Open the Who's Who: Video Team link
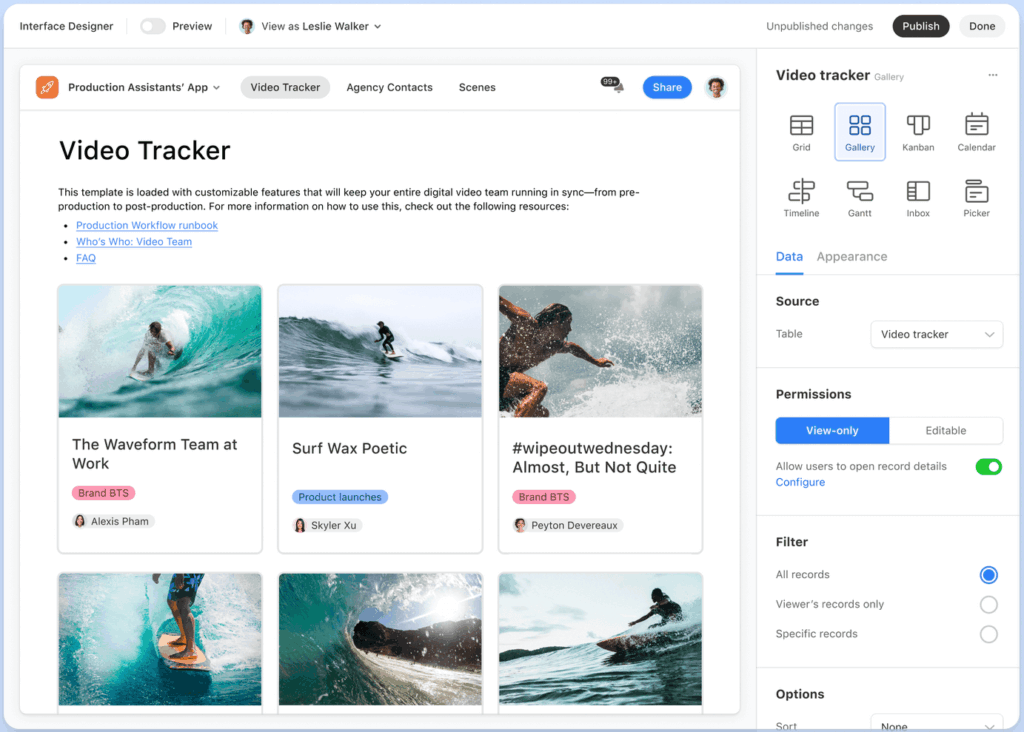 click(x=134, y=242)
